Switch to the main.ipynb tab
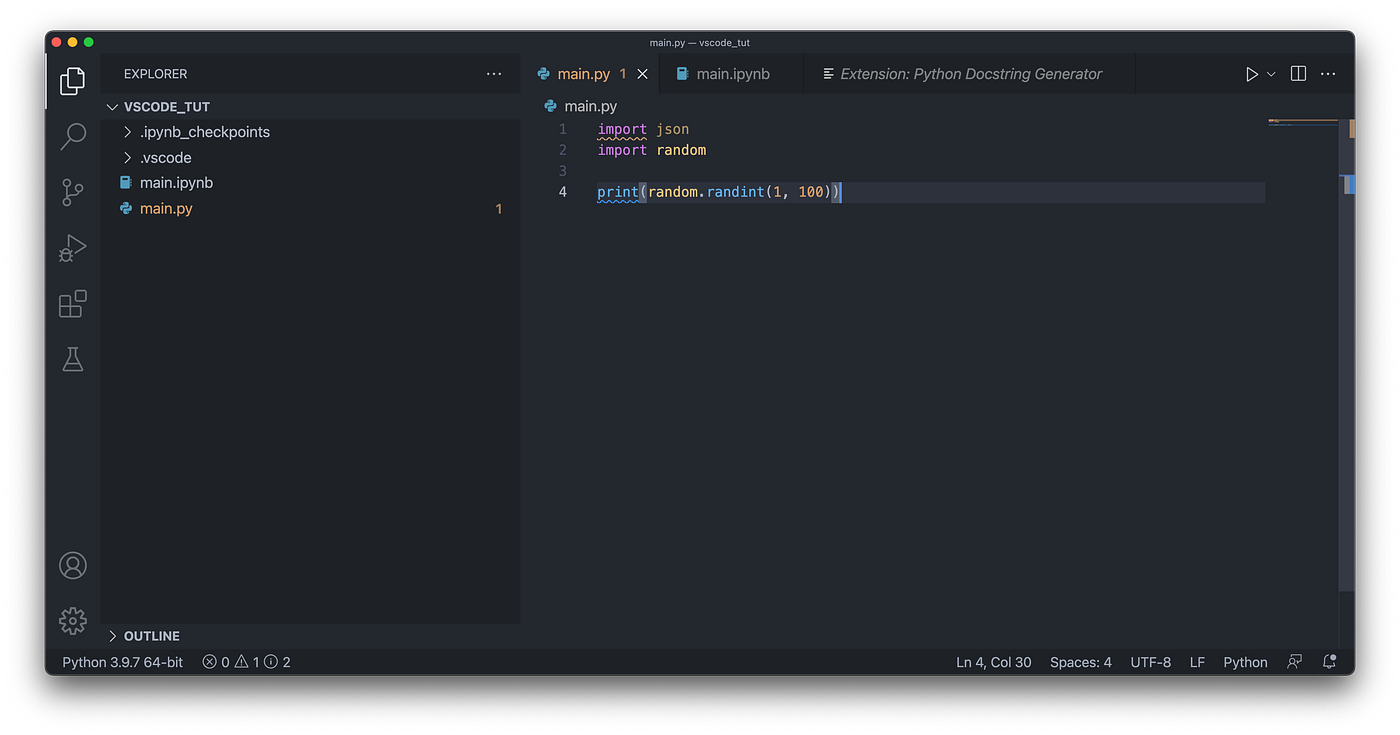1400x735 pixels. pos(732,73)
